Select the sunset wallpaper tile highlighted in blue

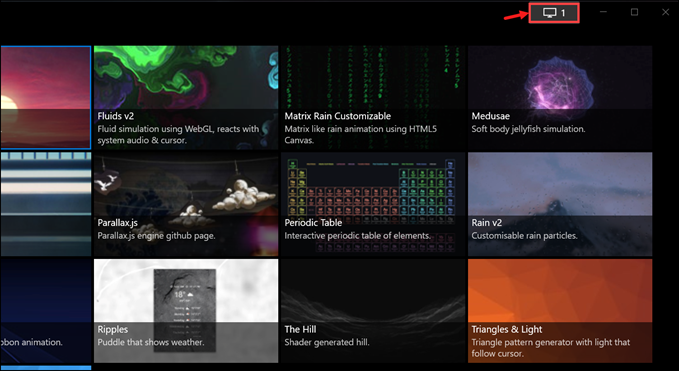(x=45, y=98)
